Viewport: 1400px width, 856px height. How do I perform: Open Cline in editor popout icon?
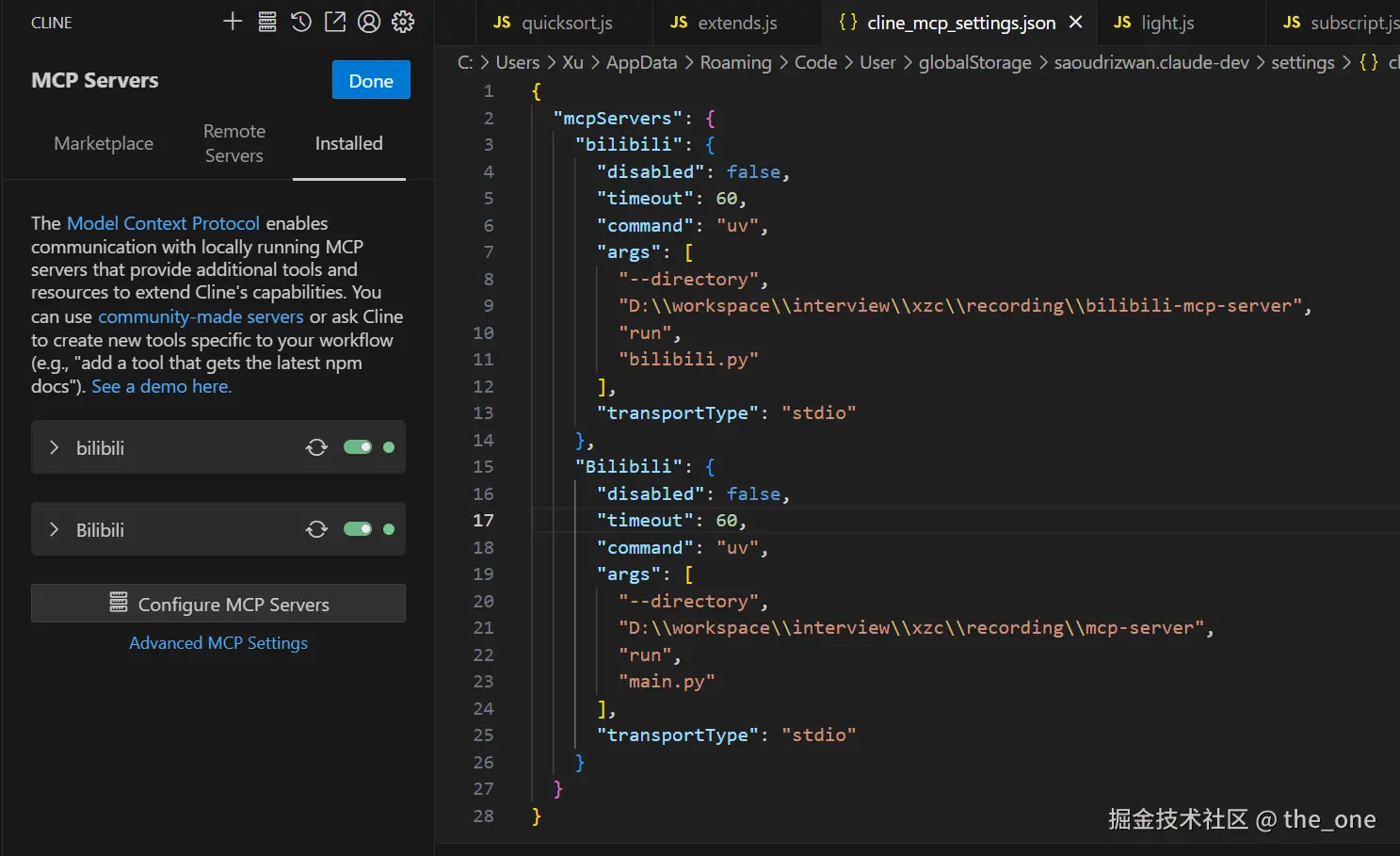(x=335, y=22)
